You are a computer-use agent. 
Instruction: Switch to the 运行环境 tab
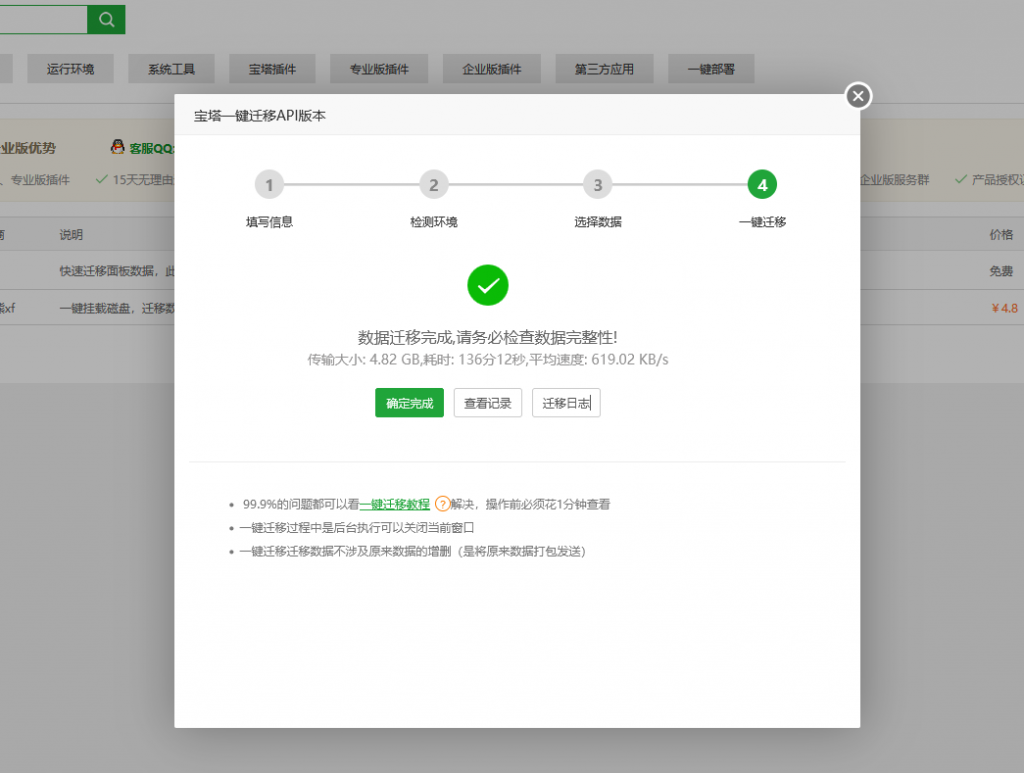click(x=70, y=68)
